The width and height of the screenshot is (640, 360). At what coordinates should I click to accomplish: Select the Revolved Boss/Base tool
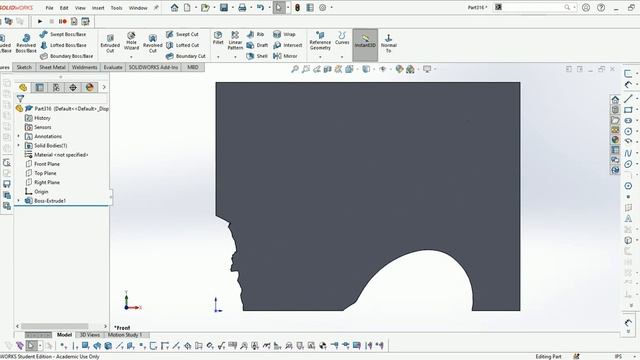point(26,43)
